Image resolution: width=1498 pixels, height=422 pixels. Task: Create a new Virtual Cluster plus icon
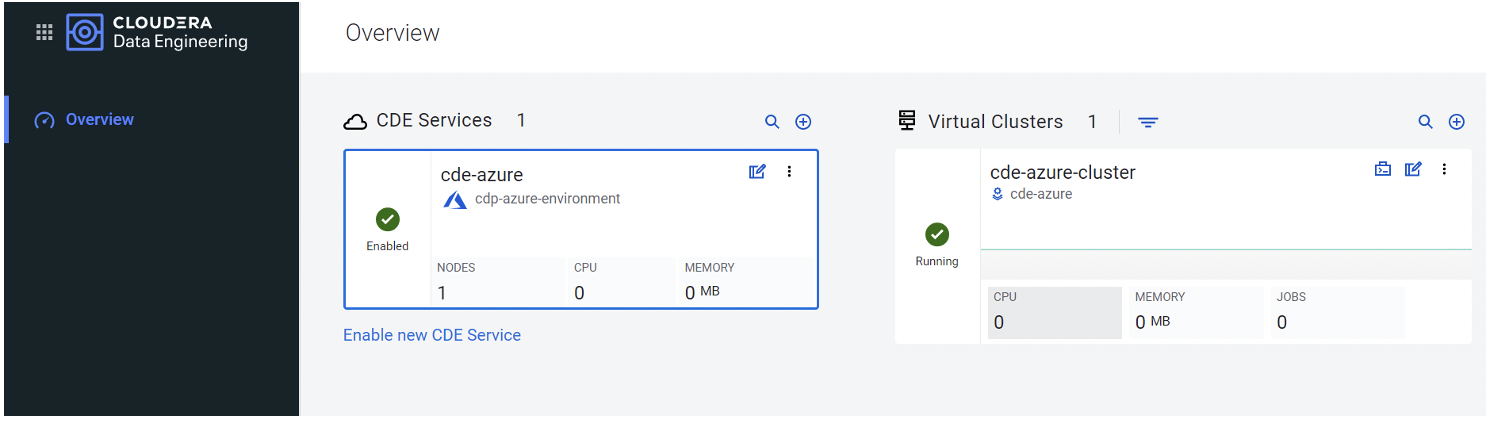[1457, 122]
